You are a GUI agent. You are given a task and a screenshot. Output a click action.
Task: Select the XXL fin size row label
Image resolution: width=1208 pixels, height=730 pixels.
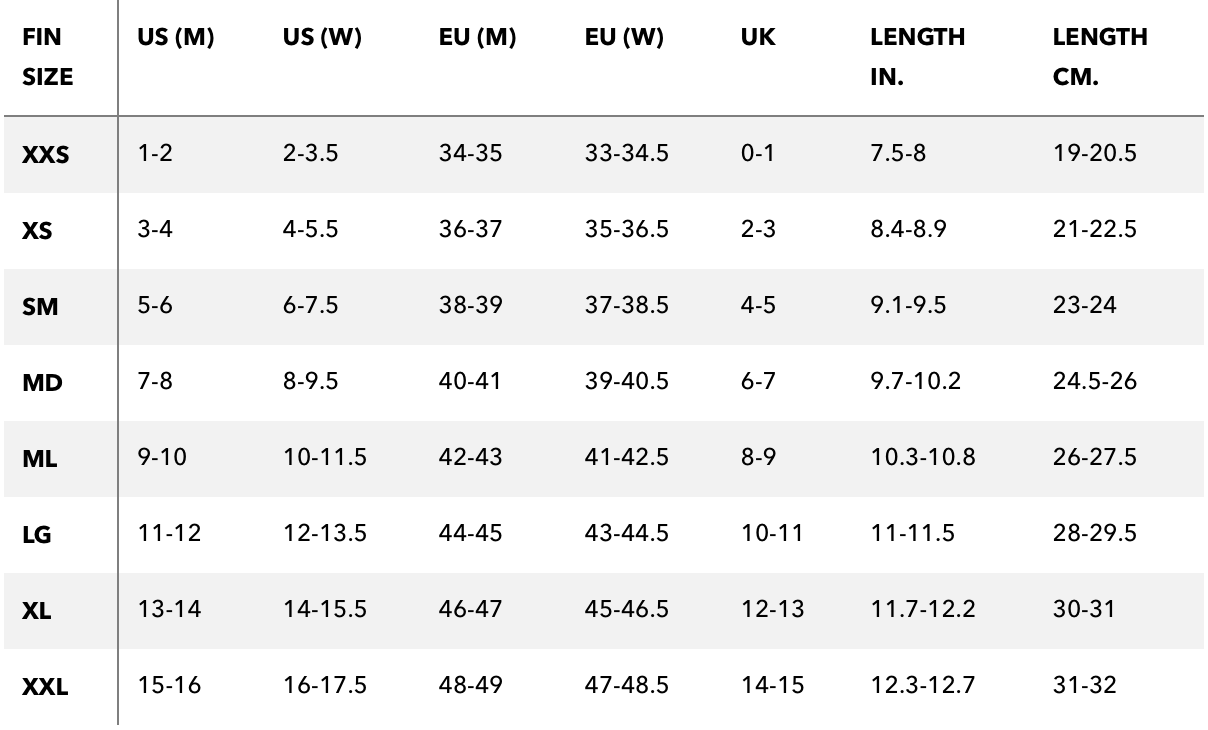(x=46, y=687)
